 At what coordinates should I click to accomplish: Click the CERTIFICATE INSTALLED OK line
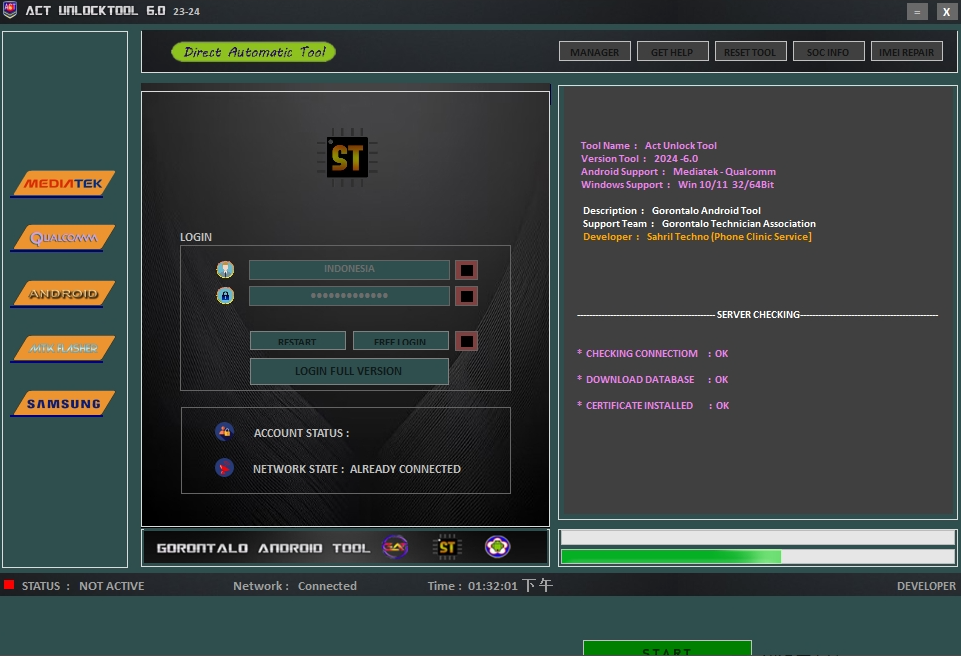[x=653, y=405]
